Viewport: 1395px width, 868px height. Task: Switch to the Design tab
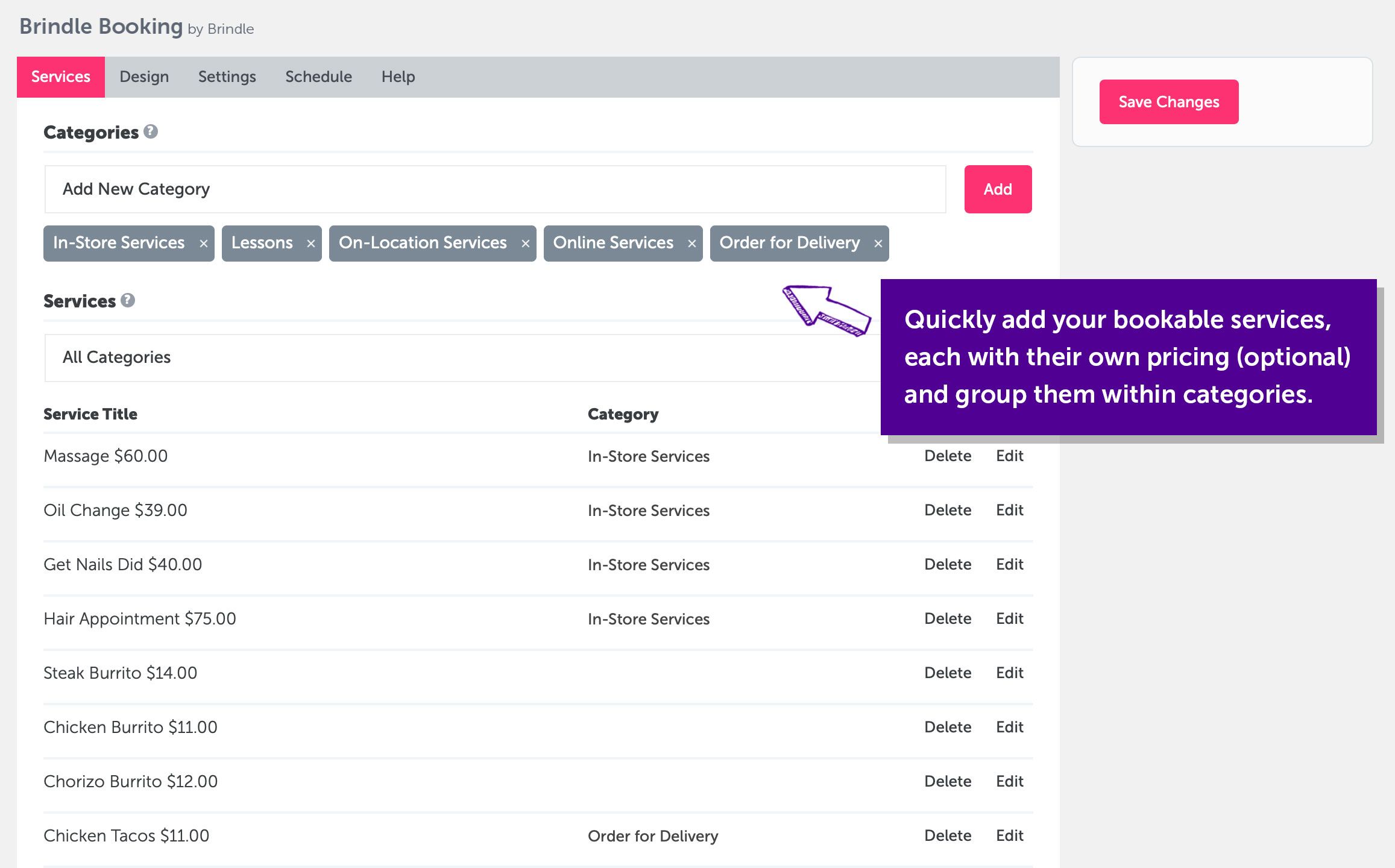(x=144, y=77)
